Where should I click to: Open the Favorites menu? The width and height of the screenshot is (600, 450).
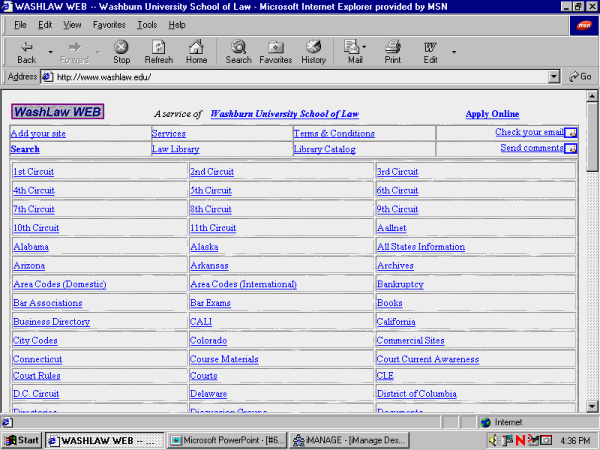(x=109, y=24)
